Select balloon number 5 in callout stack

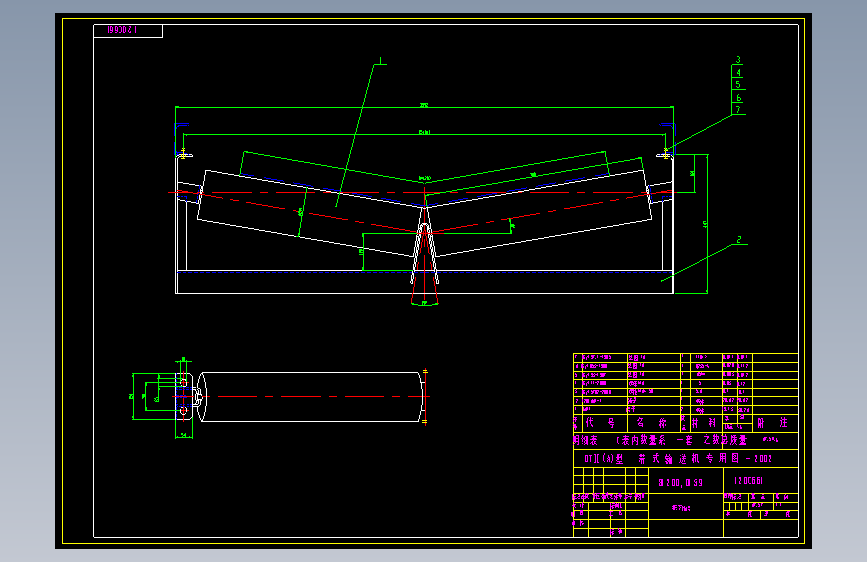(738, 85)
